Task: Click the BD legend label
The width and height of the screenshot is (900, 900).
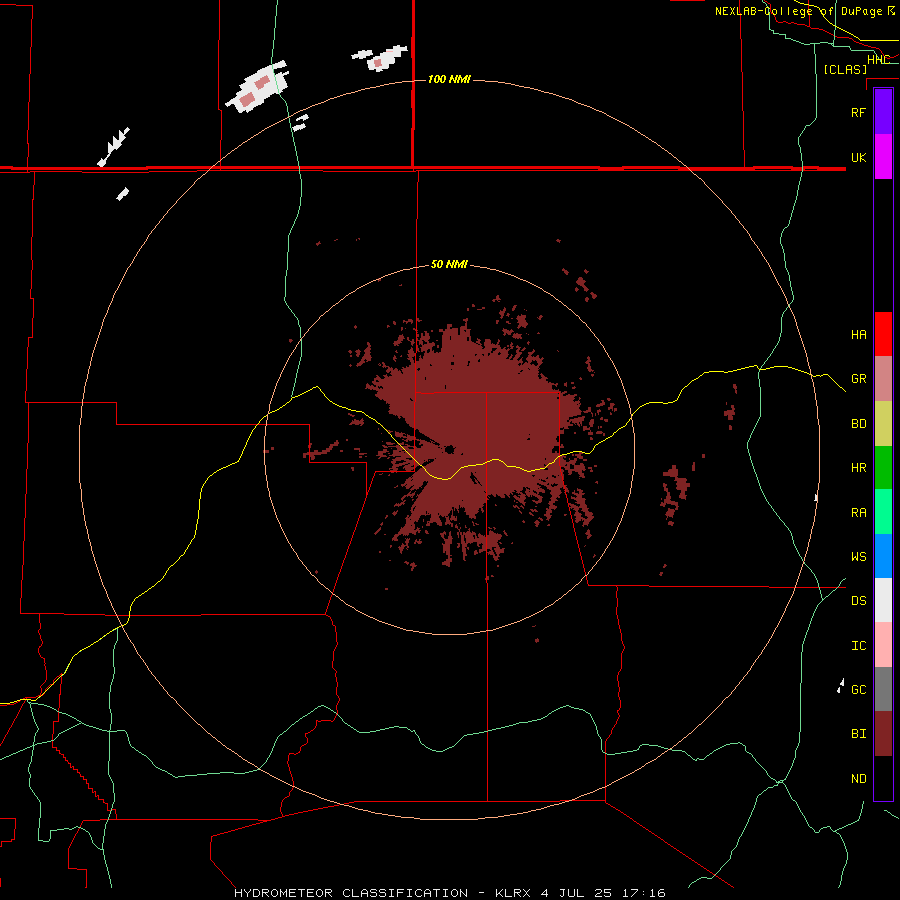Action: (x=858, y=424)
